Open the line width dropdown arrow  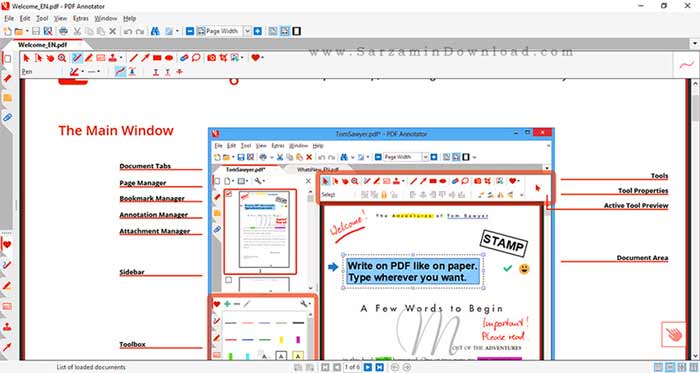(x=99, y=71)
